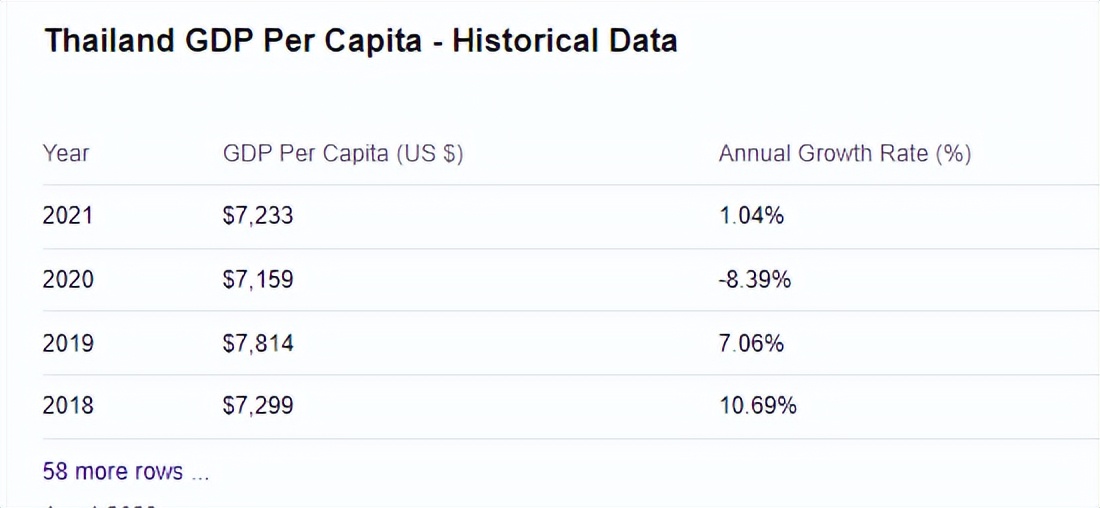This screenshot has height=508, width=1100.
Task: Click the cut-off text below the rows link
Action: [100, 504]
